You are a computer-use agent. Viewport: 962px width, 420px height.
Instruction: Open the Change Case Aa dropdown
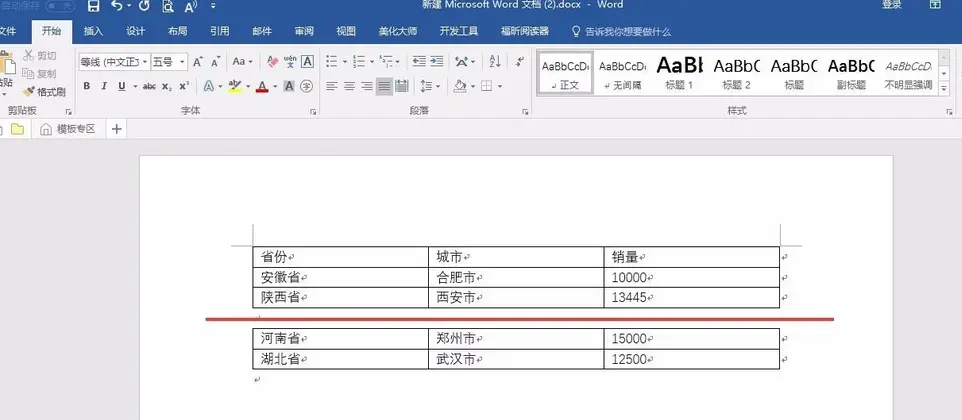tap(242, 62)
